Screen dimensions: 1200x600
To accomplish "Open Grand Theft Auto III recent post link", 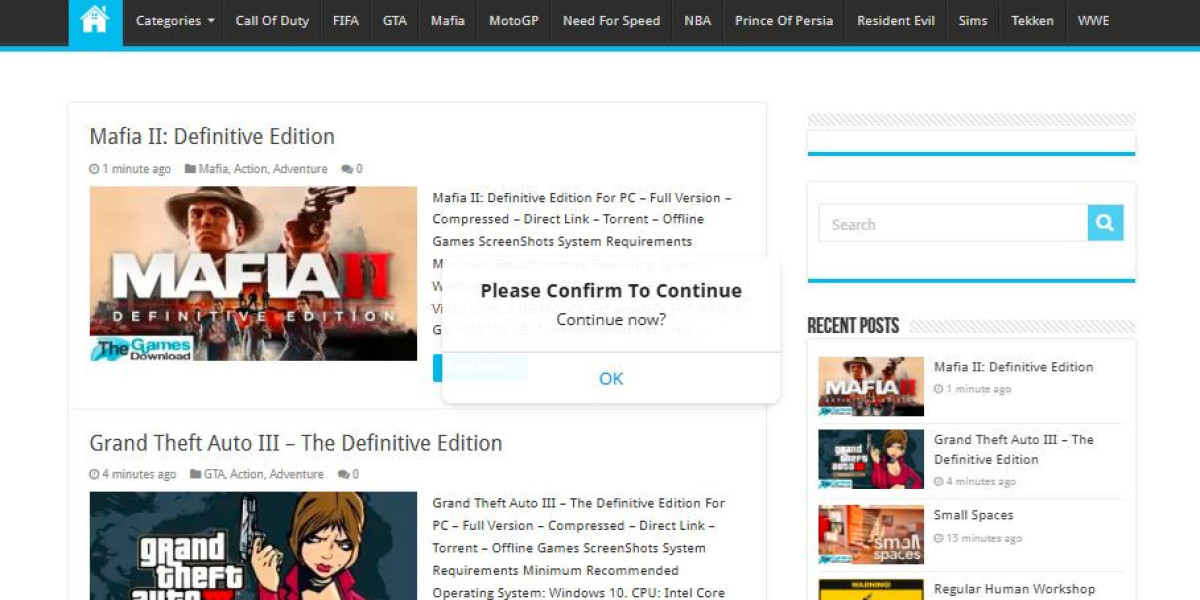I will point(1014,449).
